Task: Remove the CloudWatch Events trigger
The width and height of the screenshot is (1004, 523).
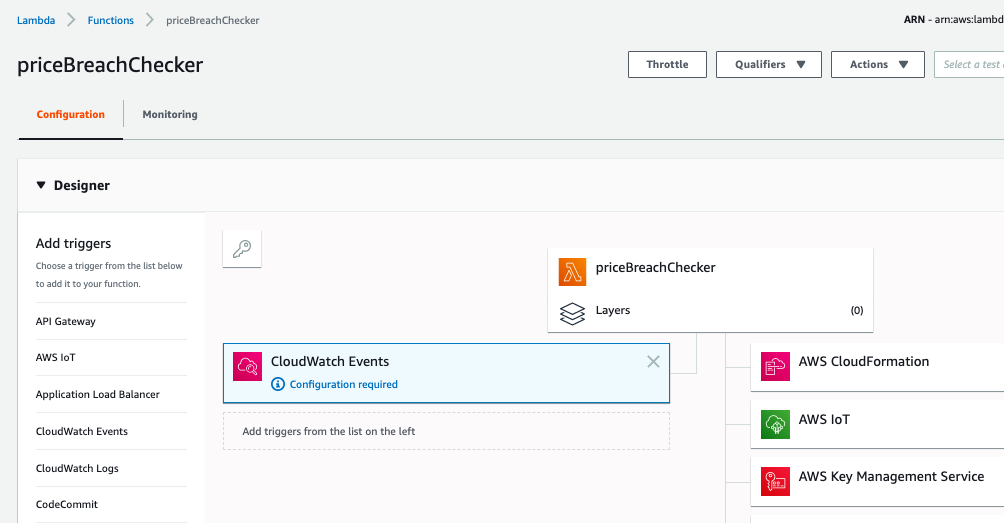Action: point(653,362)
